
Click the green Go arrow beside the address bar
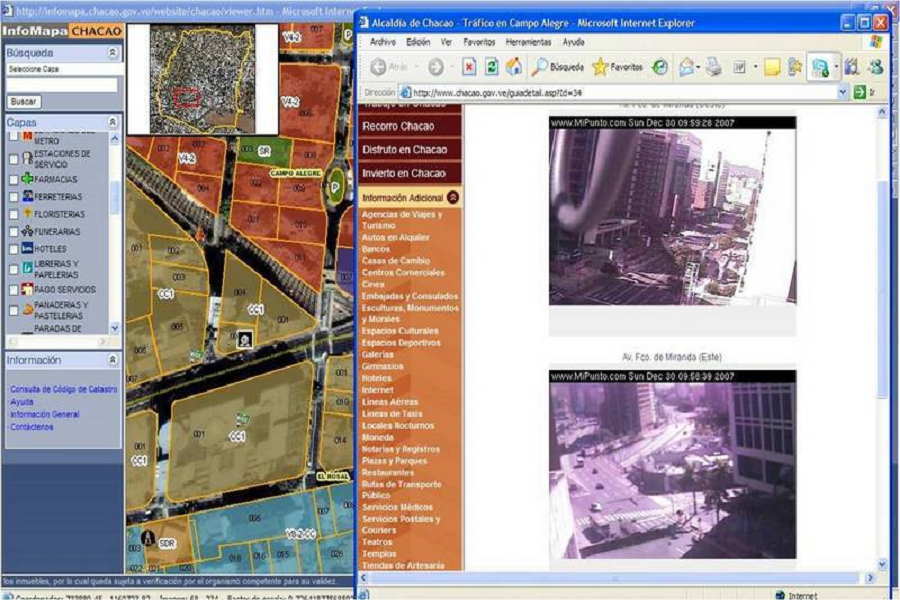[x=859, y=92]
